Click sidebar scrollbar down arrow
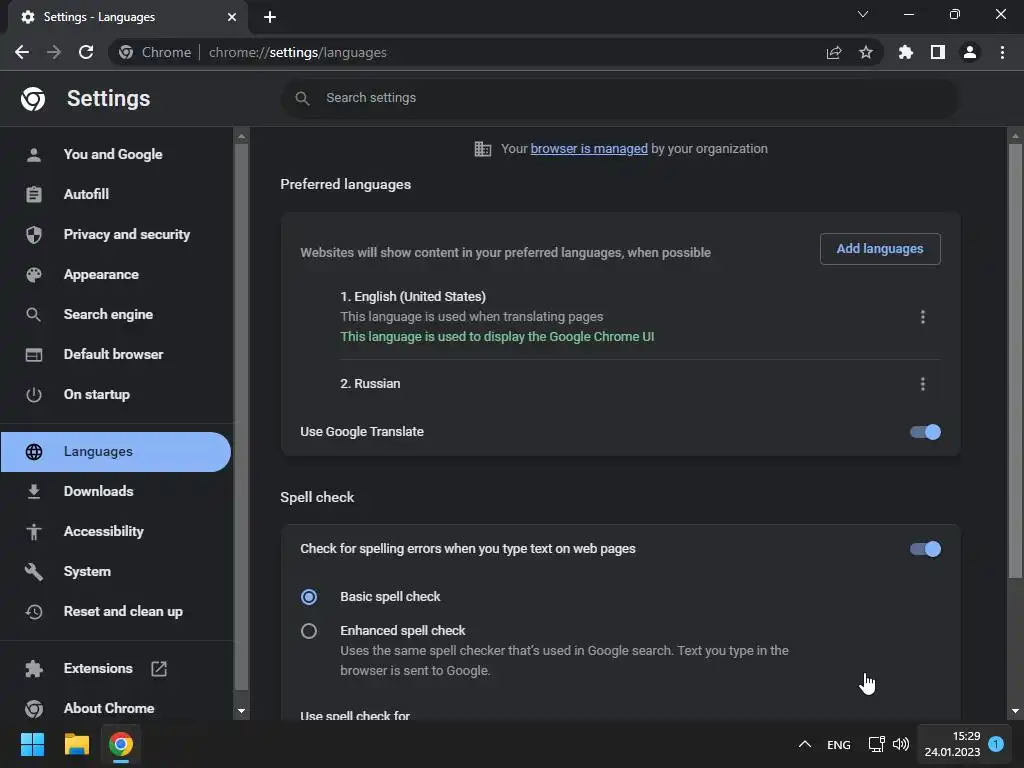 tap(241, 711)
